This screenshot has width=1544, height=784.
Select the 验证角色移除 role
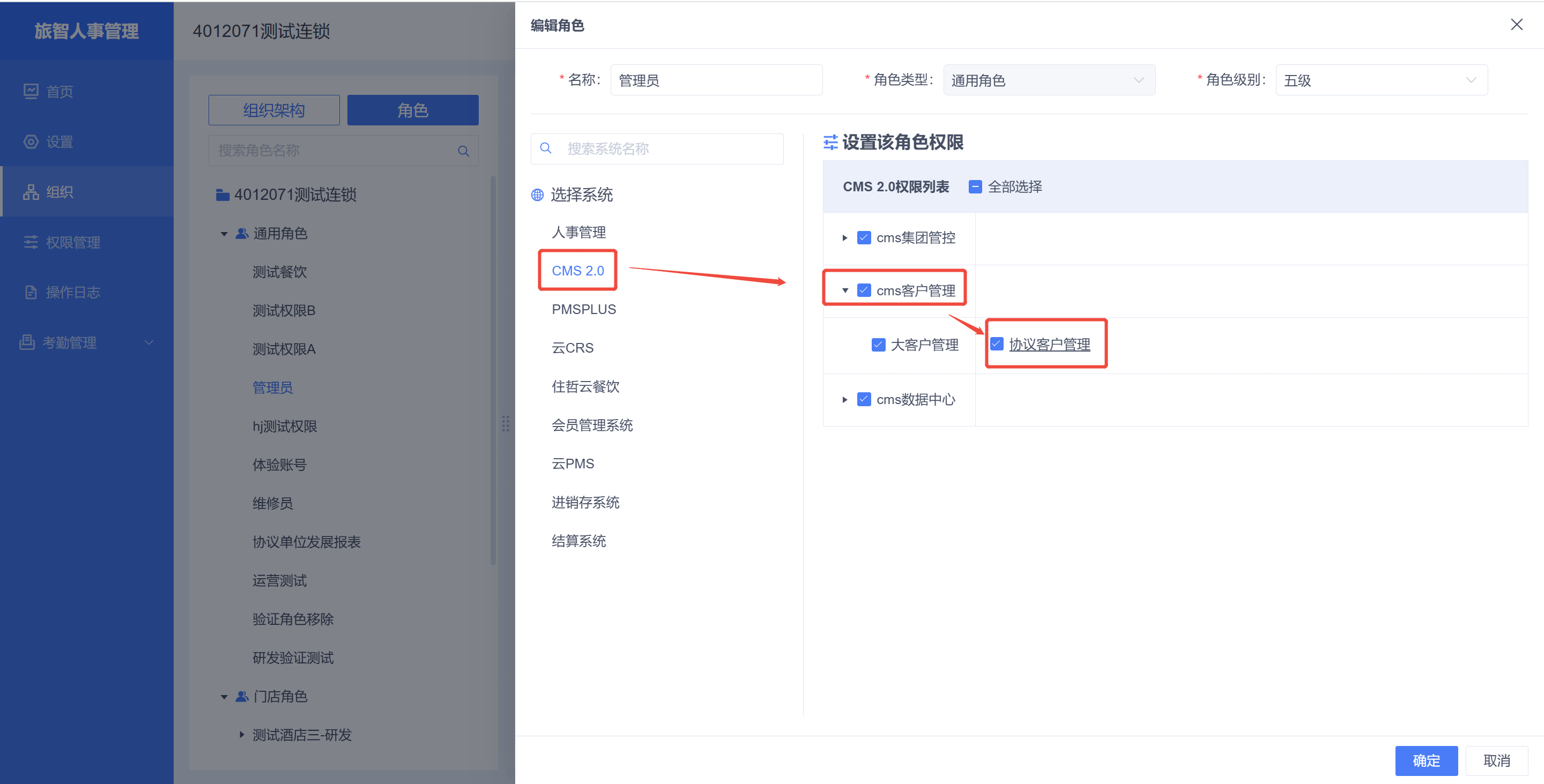(x=293, y=619)
